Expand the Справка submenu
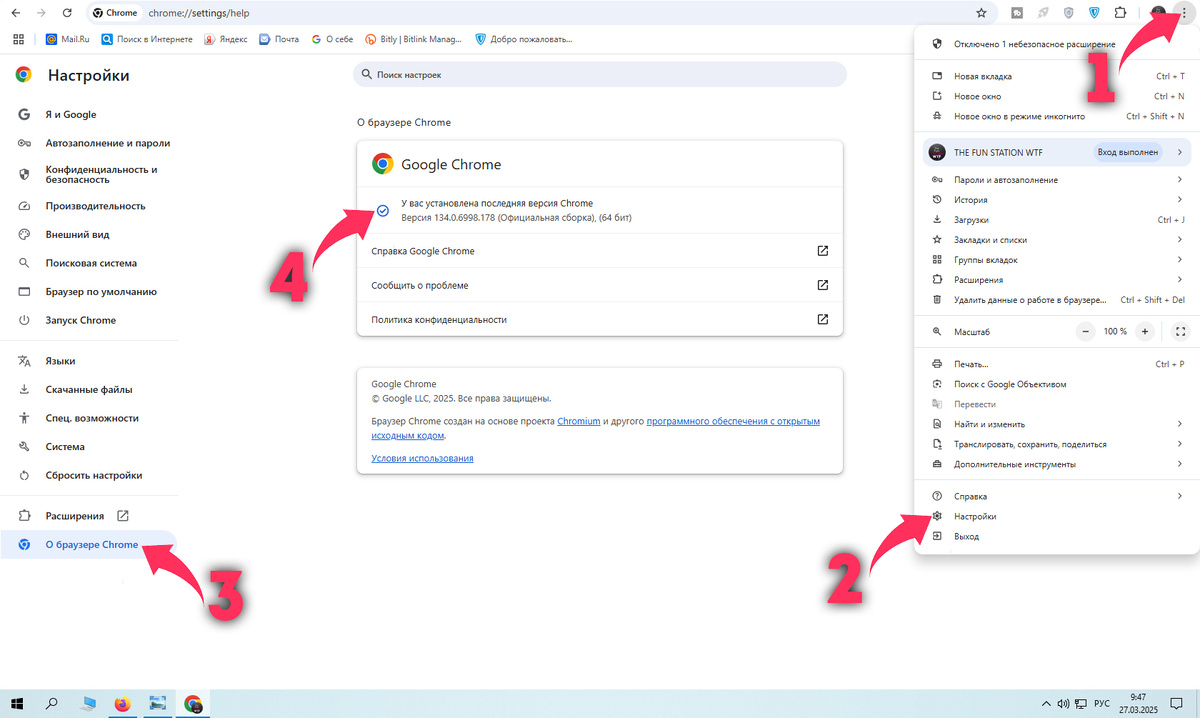Screen dimensions: 1200x718 coord(1057,496)
